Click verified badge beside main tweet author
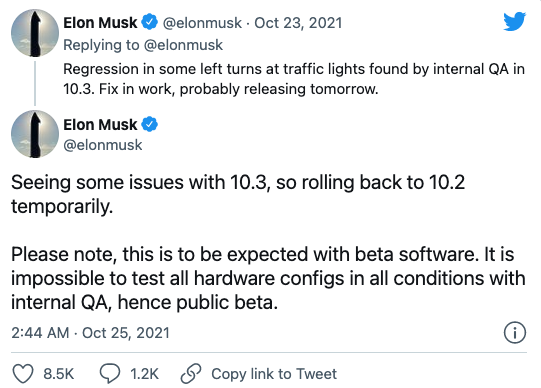541x388 pixels. point(150,124)
